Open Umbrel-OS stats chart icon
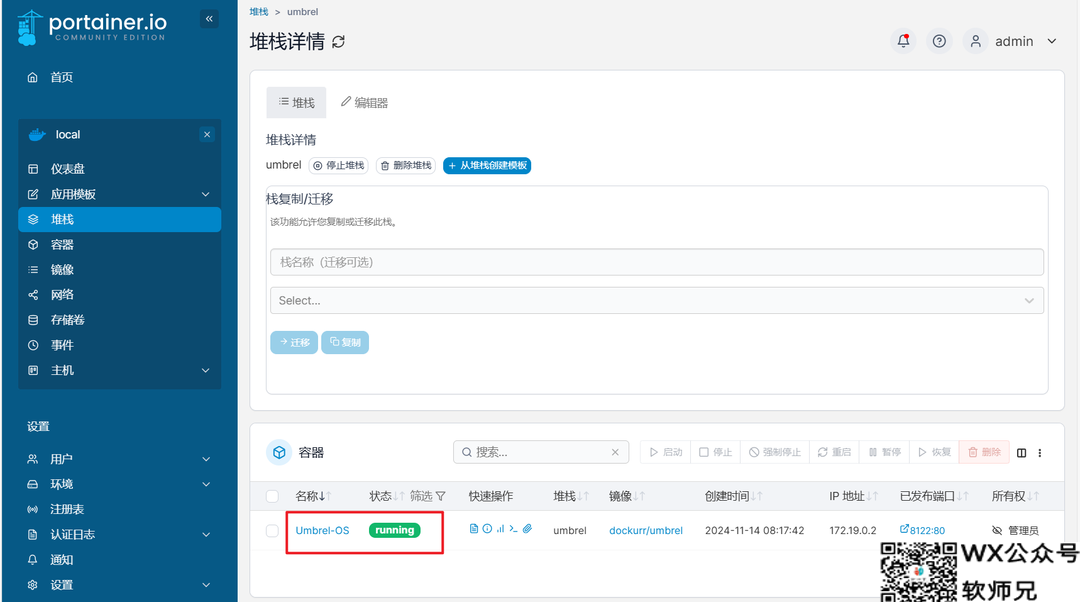 500,529
